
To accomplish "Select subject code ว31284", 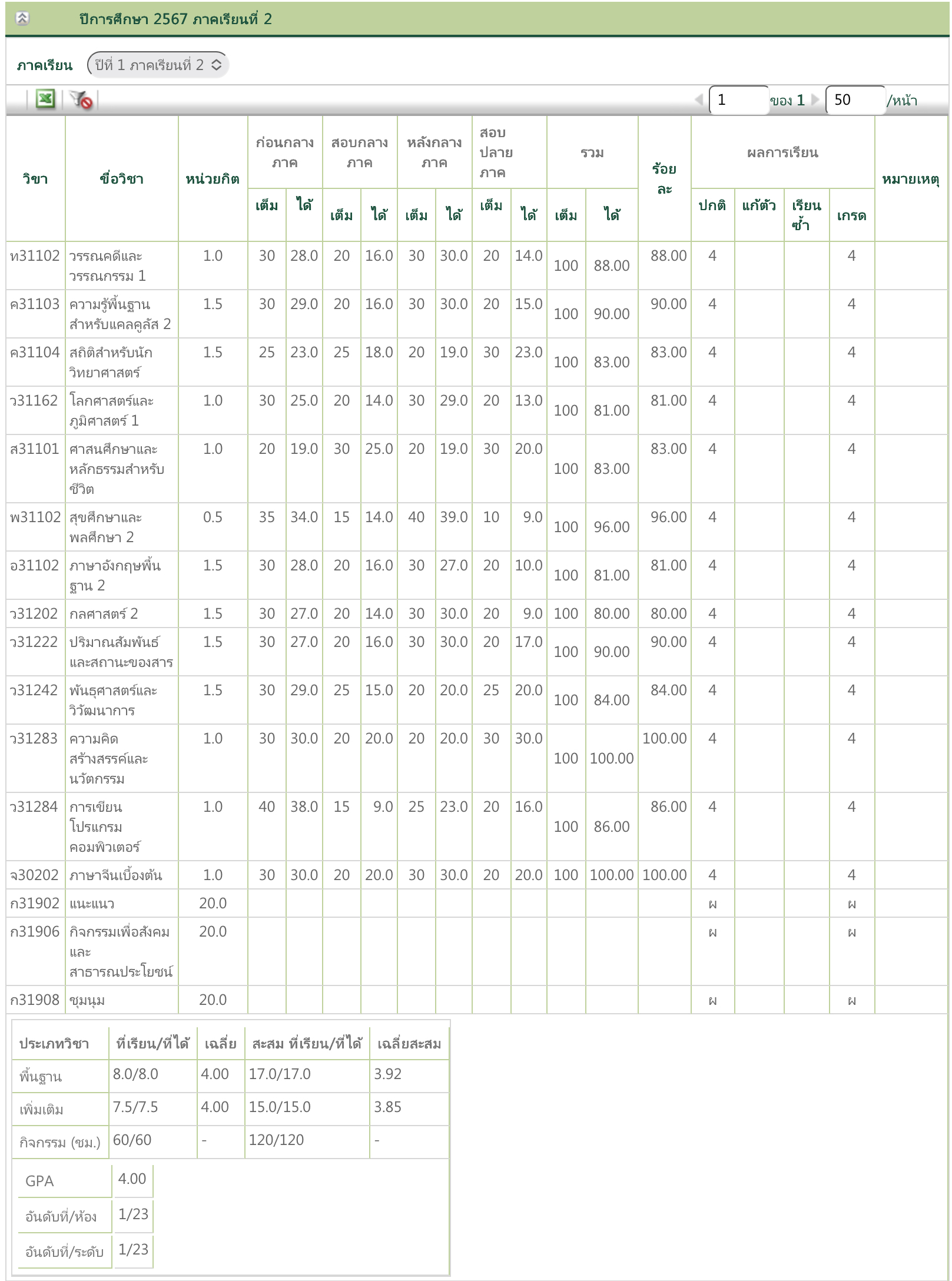I will tap(34, 807).
